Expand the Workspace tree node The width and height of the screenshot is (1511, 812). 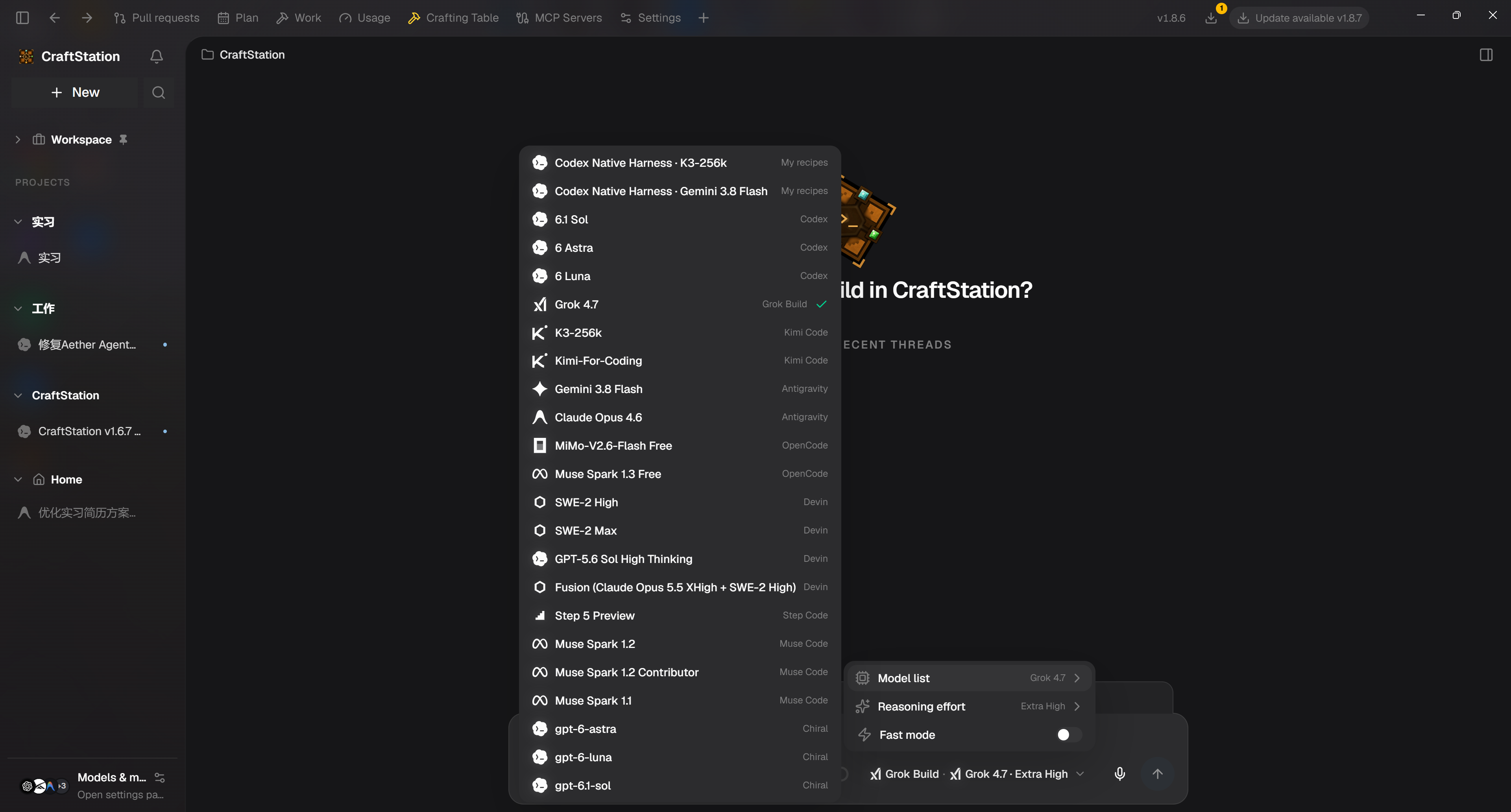pos(18,140)
